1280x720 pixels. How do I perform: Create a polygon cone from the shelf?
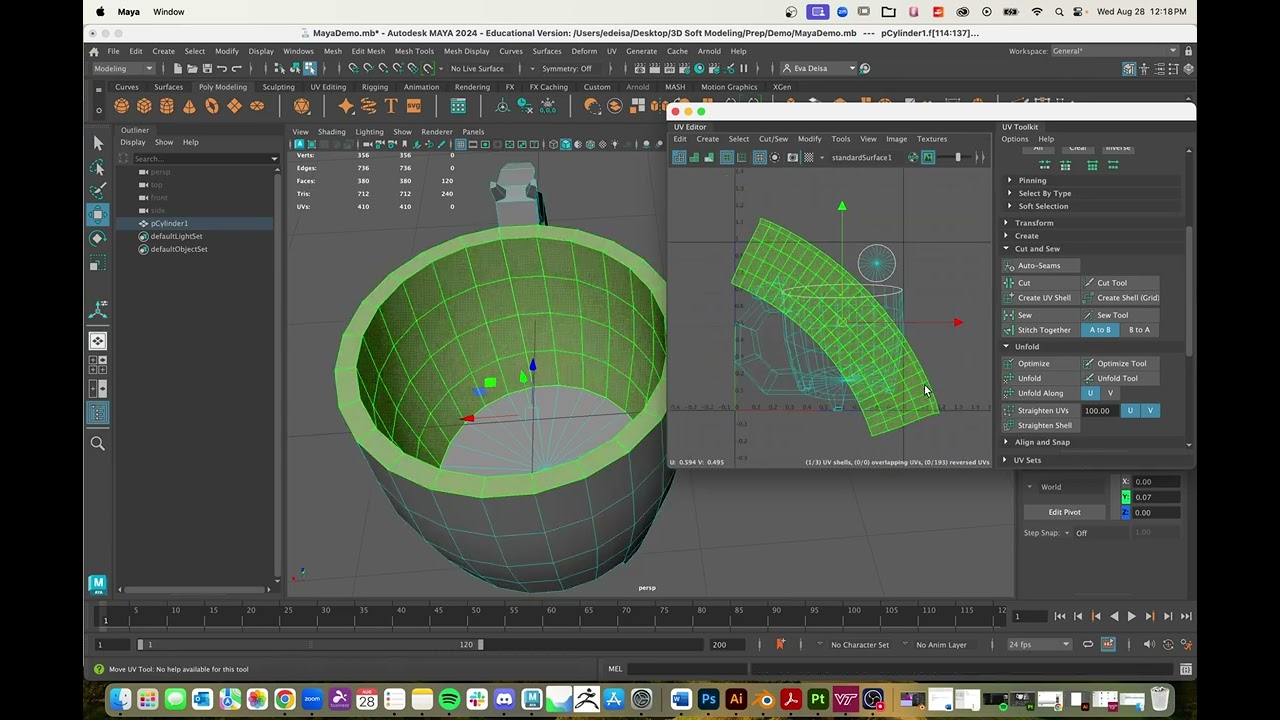[189, 106]
